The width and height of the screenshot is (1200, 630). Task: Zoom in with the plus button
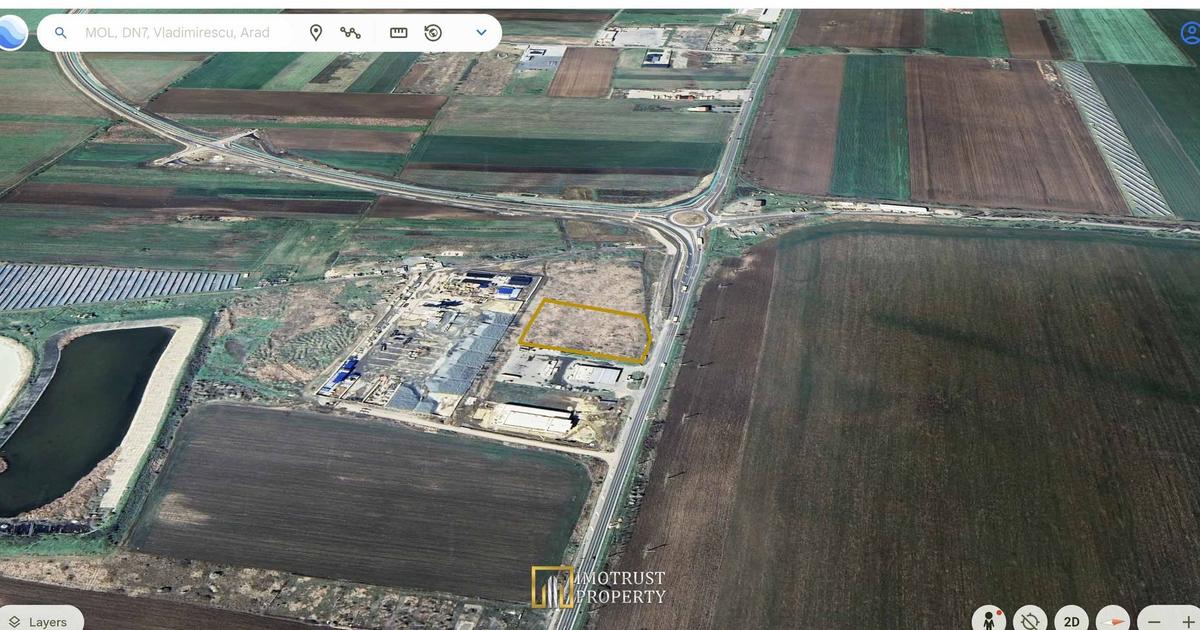tap(1188, 621)
